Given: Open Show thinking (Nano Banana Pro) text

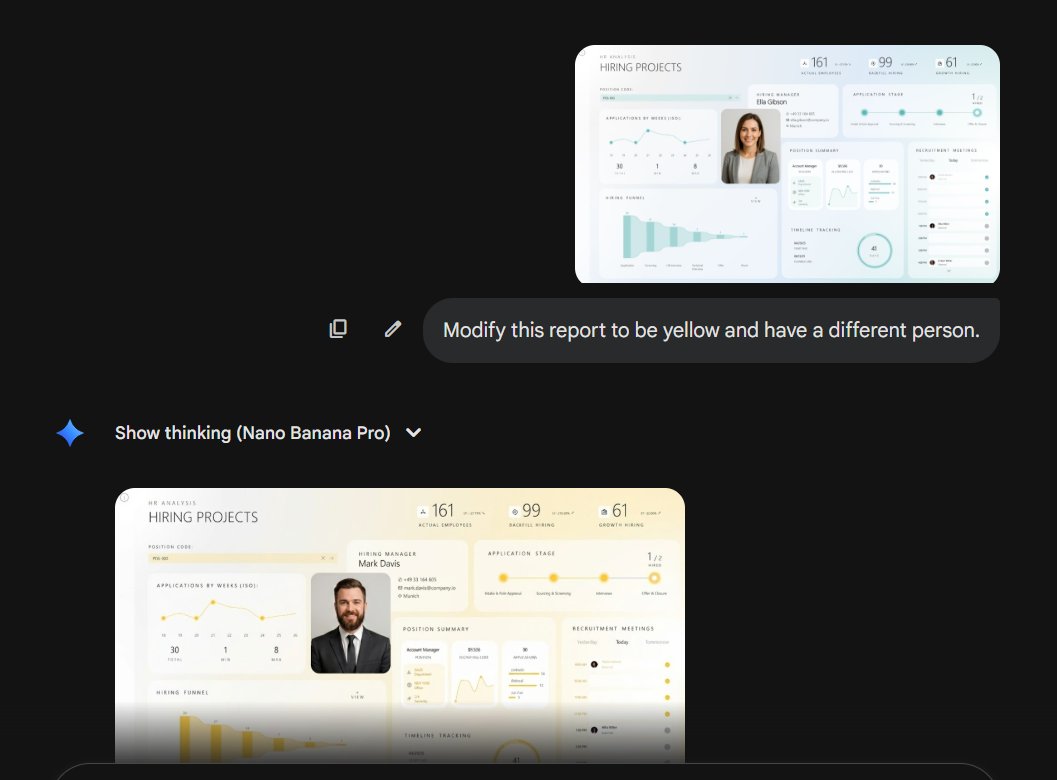Looking at the screenshot, I should [x=253, y=433].
